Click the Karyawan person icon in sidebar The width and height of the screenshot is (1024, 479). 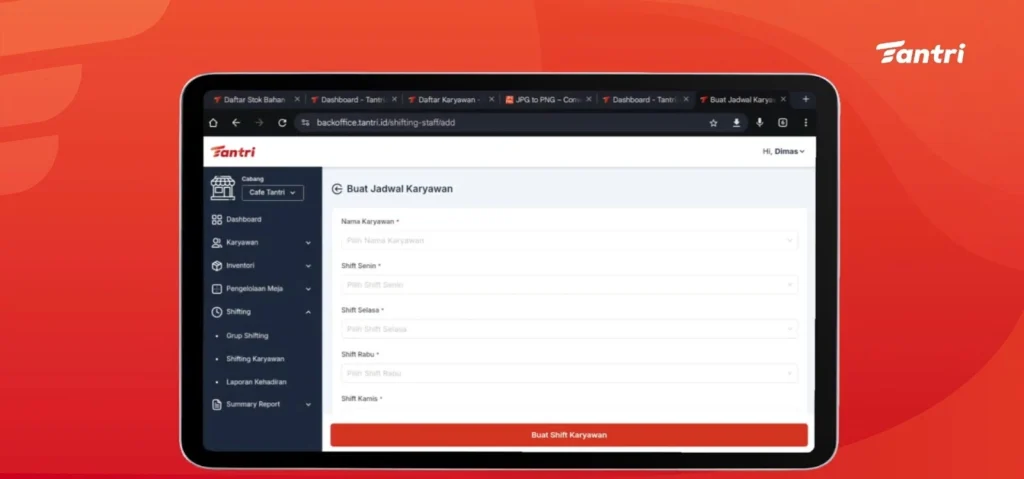pos(217,242)
